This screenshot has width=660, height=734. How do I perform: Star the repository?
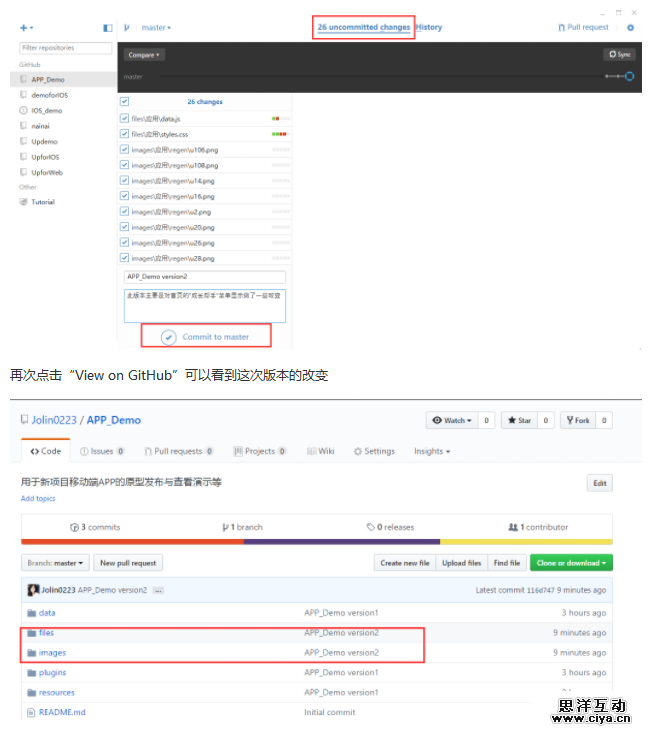(520, 420)
